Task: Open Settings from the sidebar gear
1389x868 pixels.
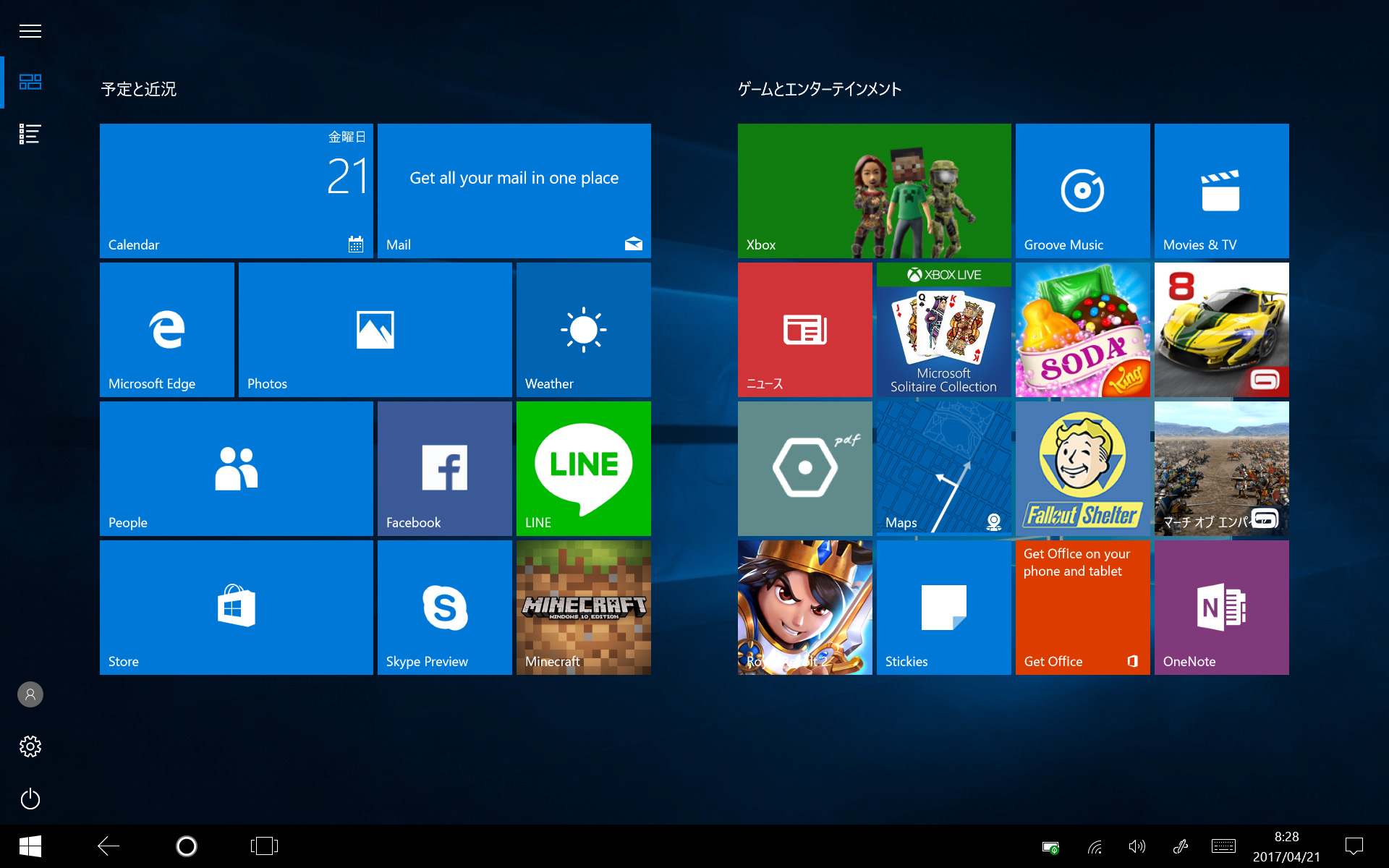Action: (30, 746)
